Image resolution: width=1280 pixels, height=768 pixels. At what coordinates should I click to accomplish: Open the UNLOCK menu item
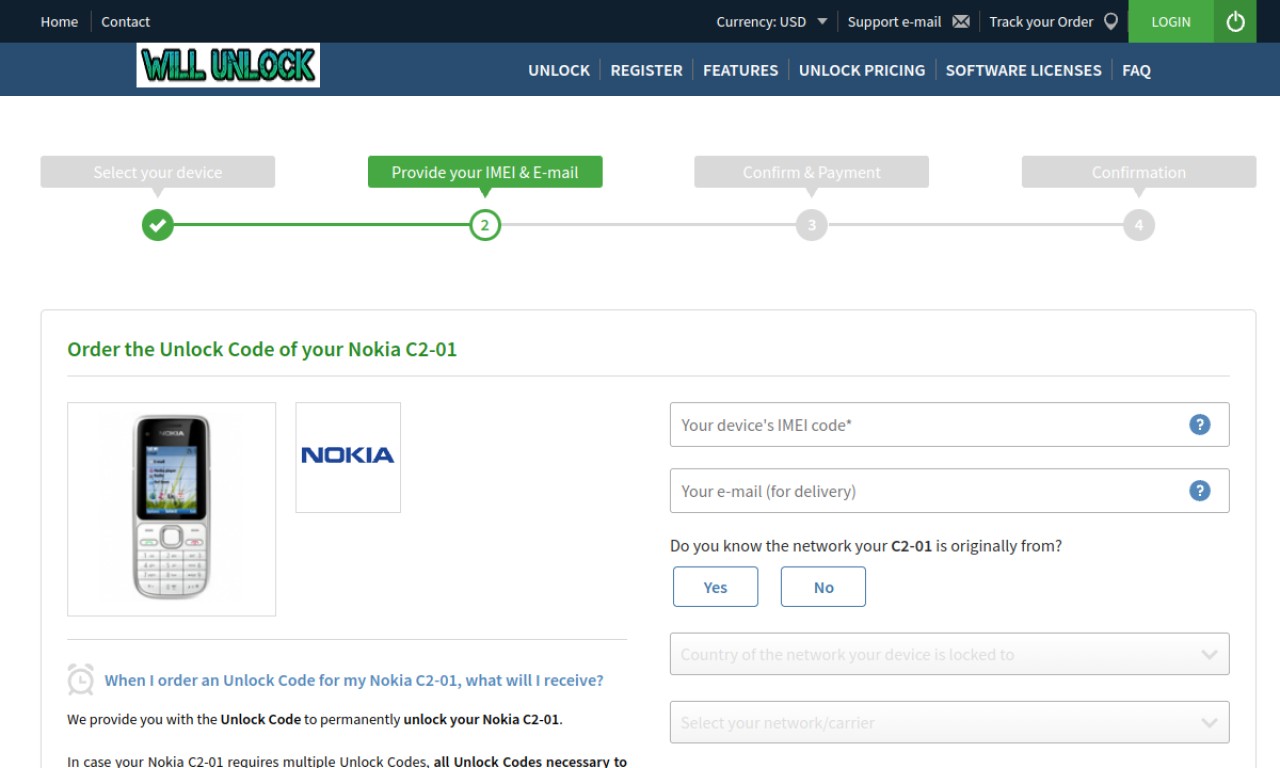(x=559, y=70)
